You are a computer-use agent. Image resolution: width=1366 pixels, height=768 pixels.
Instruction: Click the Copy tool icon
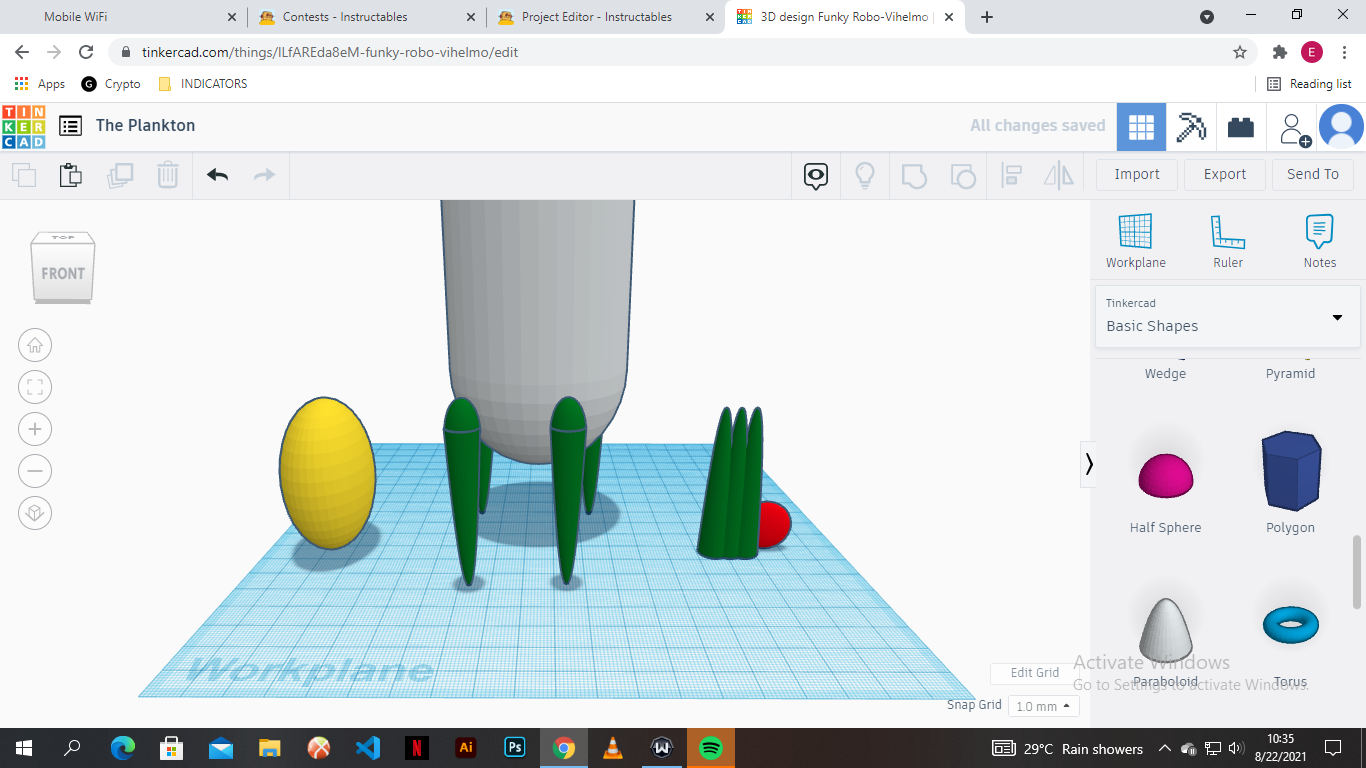[x=24, y=175]
